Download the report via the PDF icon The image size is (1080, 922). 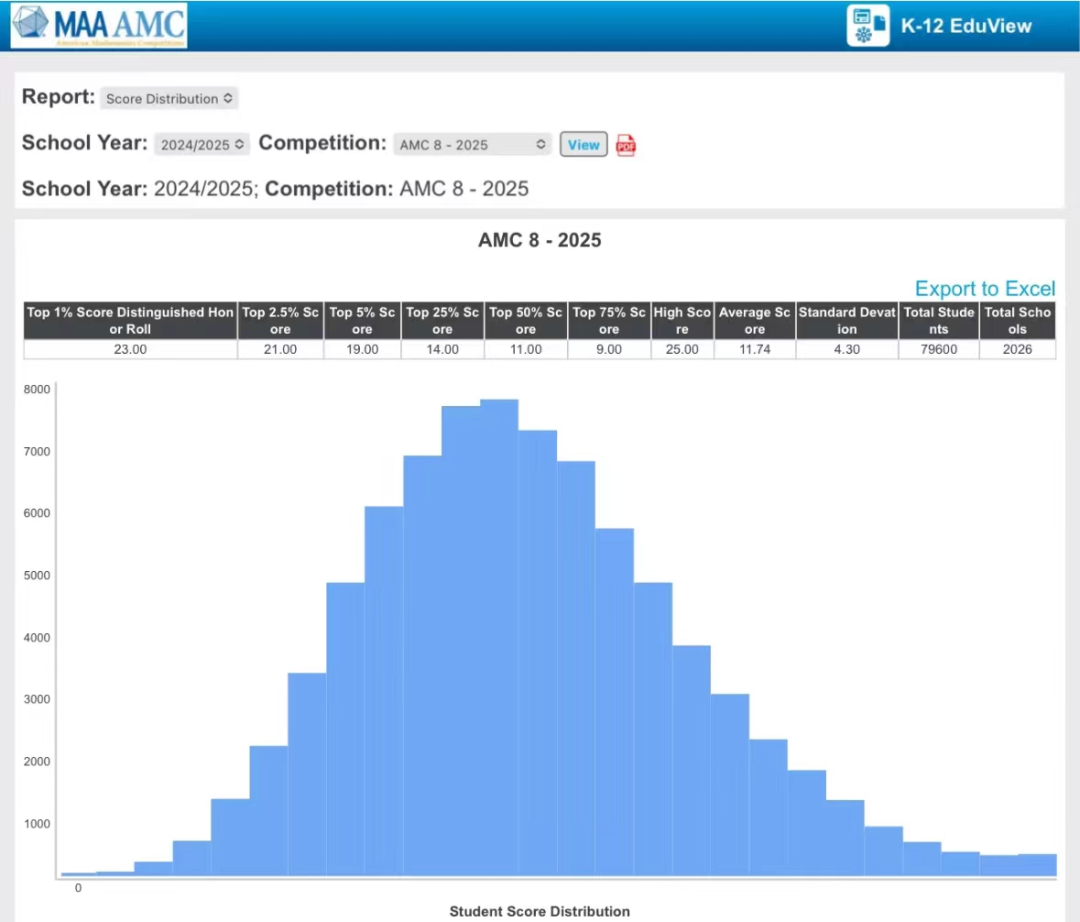626,145
